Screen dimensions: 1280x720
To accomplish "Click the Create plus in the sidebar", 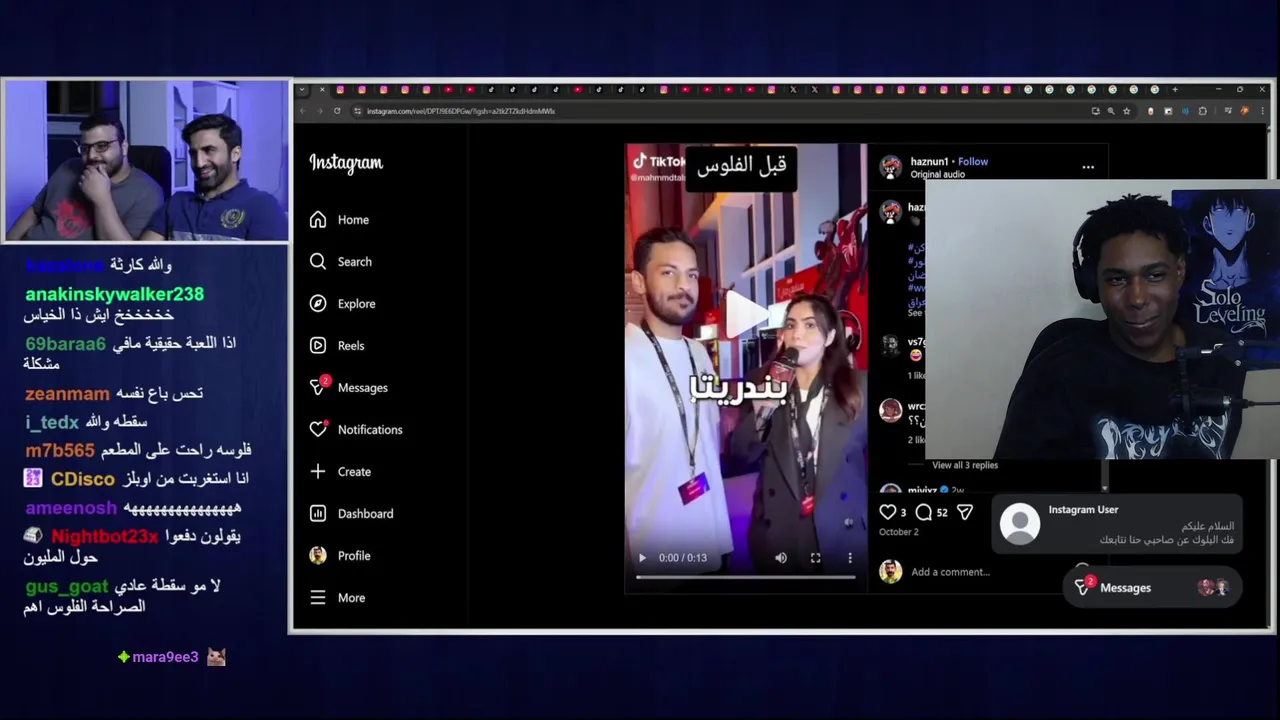I will click(x=341, y=472).
